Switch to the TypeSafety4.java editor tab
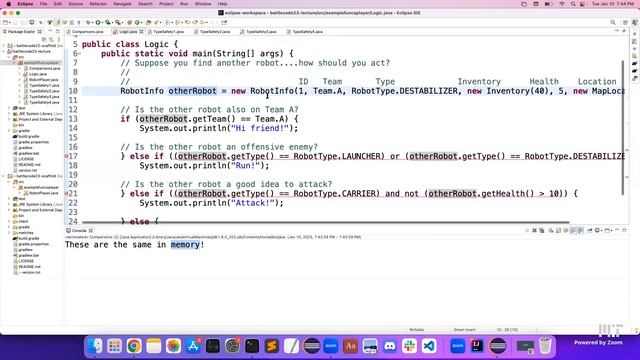Image resolution: width=640 pixels, height=360 pixels. click(x=308, y=31)
